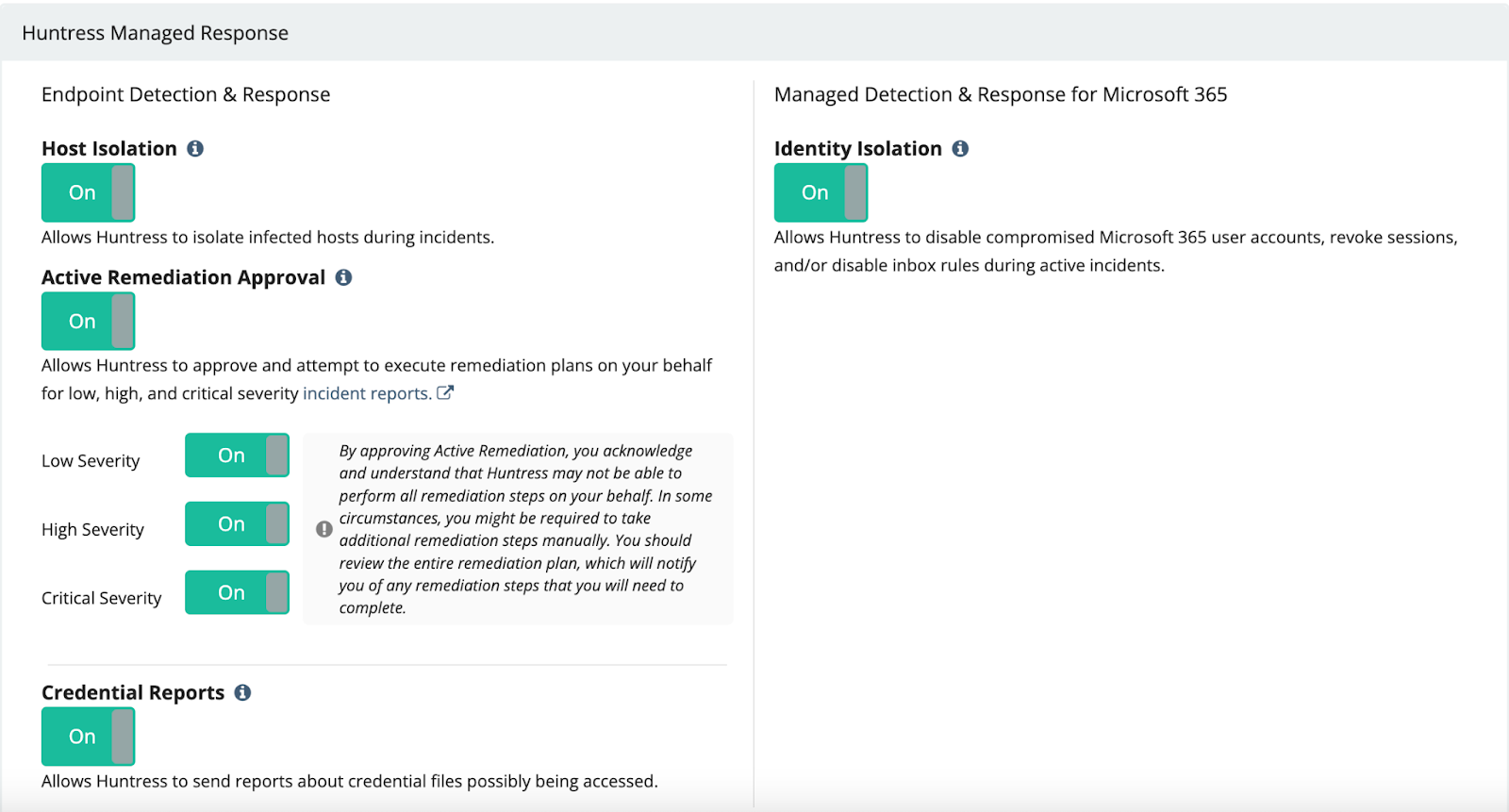The image size is (1509, 812).
Task: Disable the Low Severity toggle
Action: [x=237, y=456]
